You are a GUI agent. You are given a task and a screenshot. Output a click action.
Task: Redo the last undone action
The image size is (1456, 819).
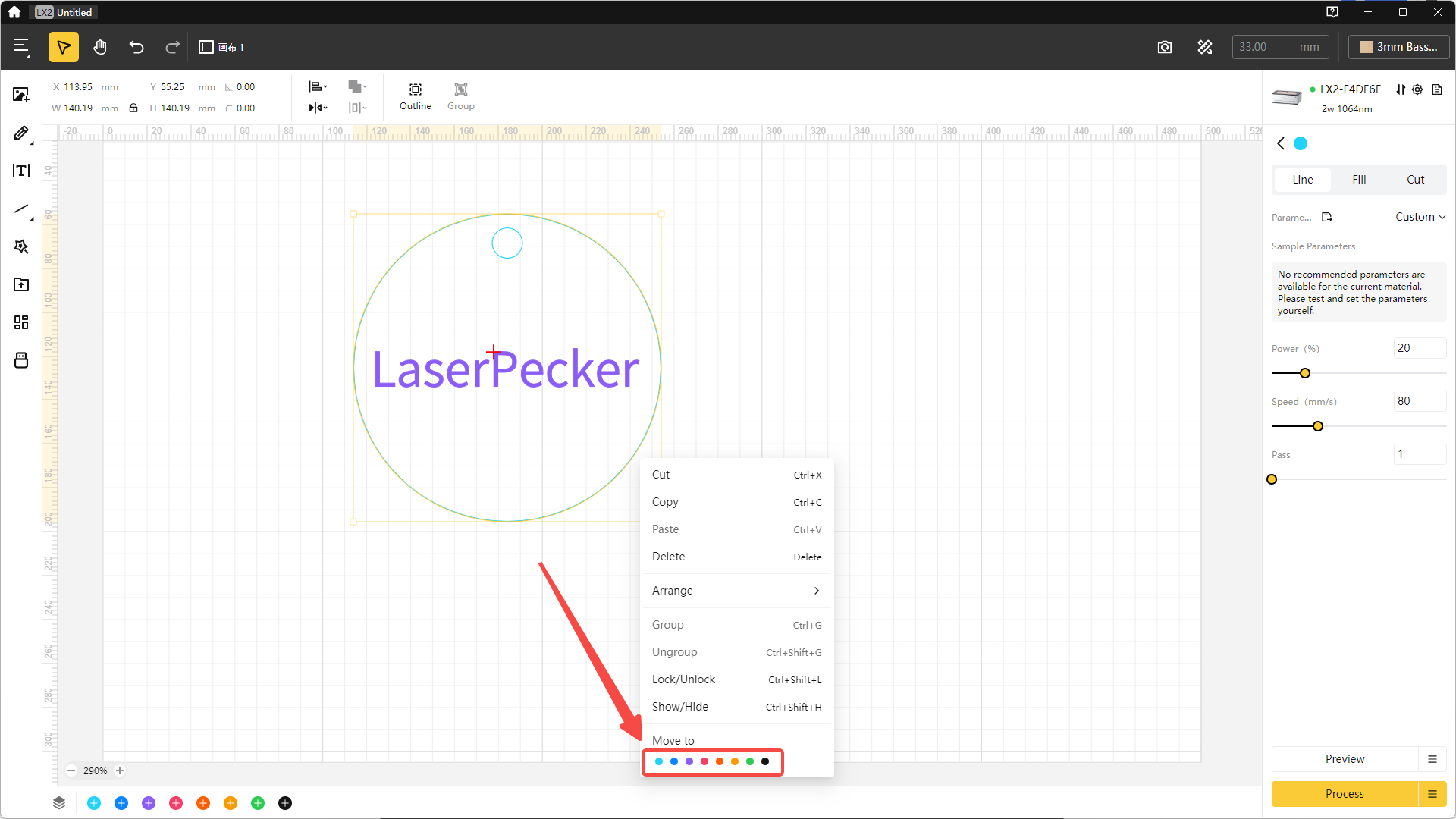coord(173,47)
